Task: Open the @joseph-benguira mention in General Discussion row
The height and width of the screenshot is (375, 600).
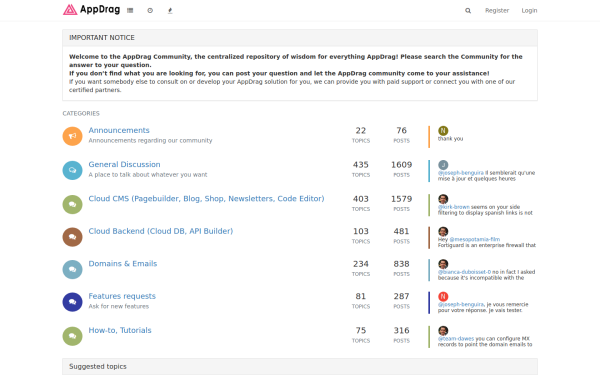Action: click(x=461, y=173)
